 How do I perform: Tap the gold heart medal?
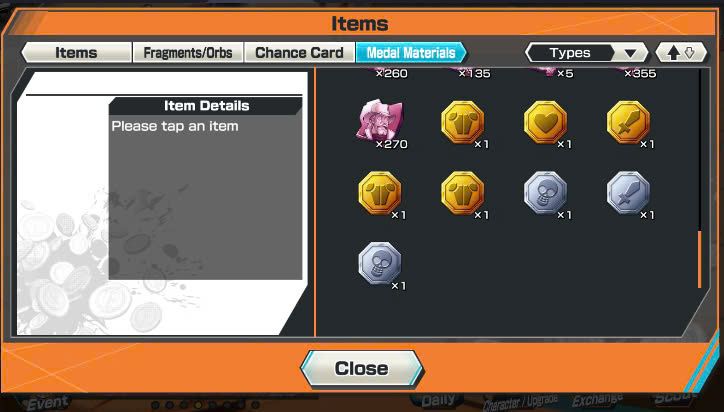click(x=545, y=122)
